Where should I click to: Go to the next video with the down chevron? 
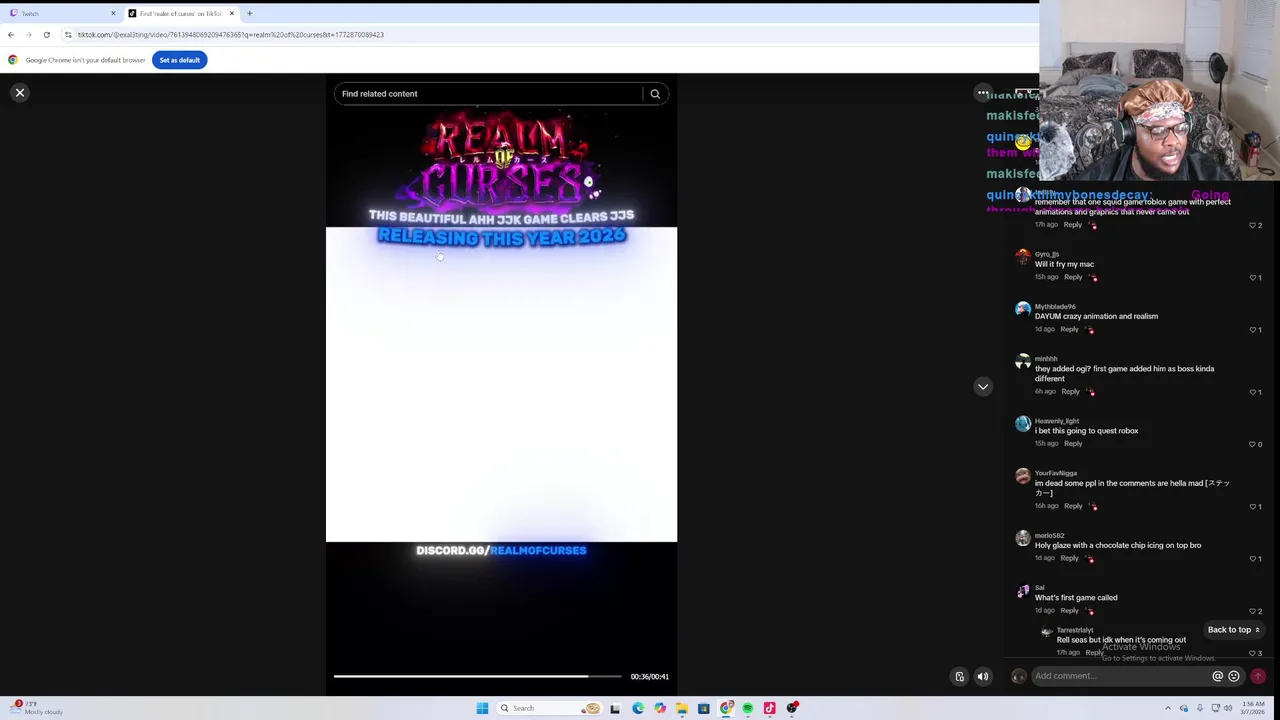[x=983, y=387]
